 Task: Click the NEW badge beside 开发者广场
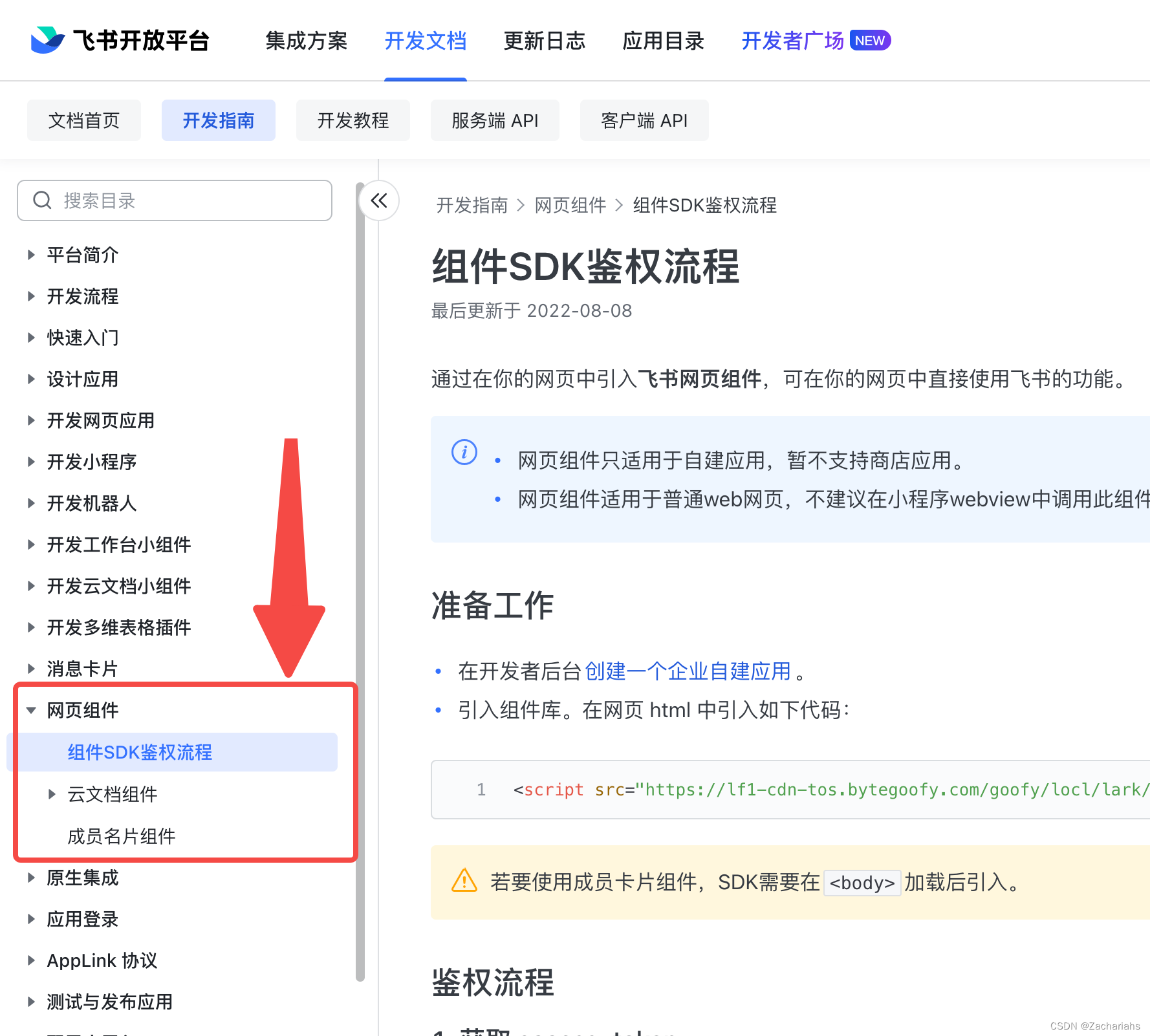click(870, 41)
